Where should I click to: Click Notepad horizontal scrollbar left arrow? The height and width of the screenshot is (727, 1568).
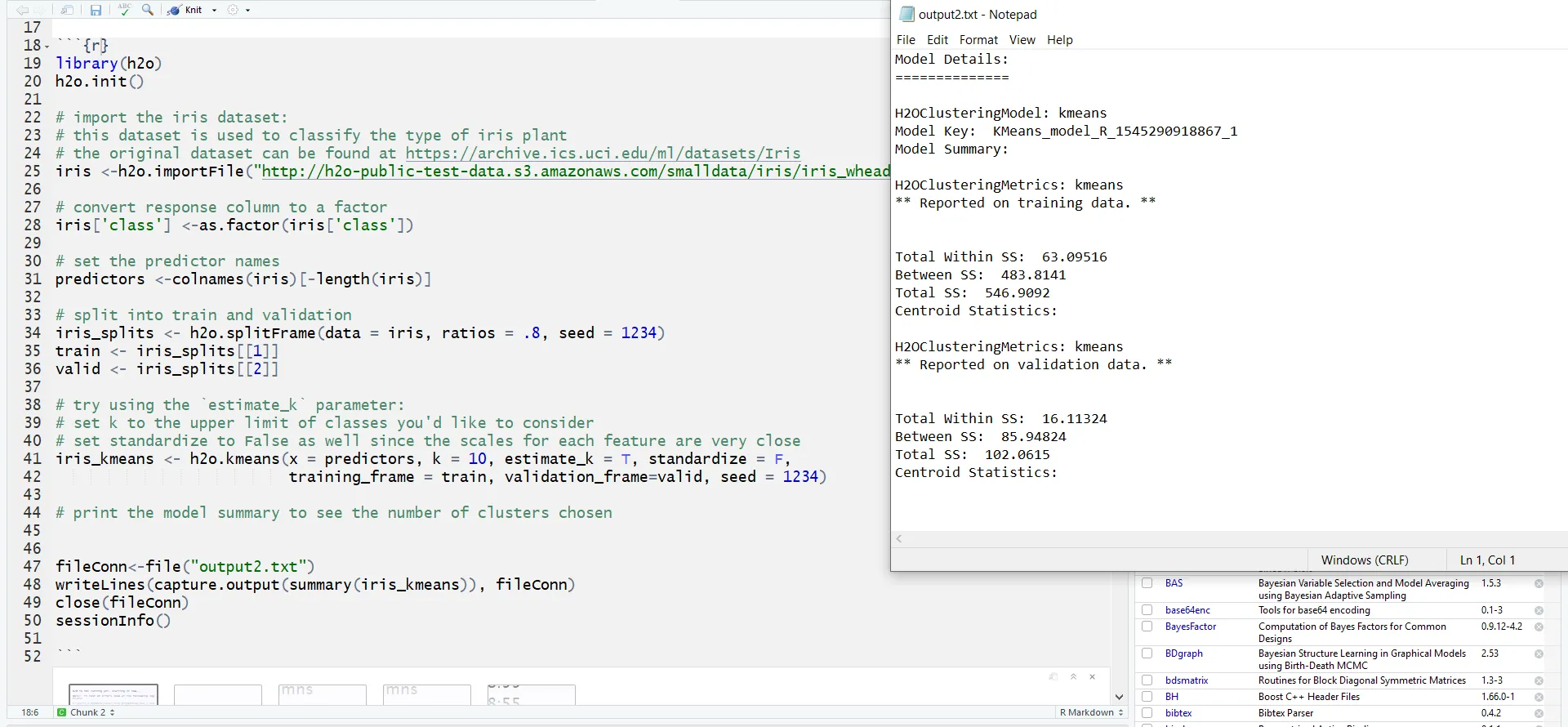(x=899, y=538)
